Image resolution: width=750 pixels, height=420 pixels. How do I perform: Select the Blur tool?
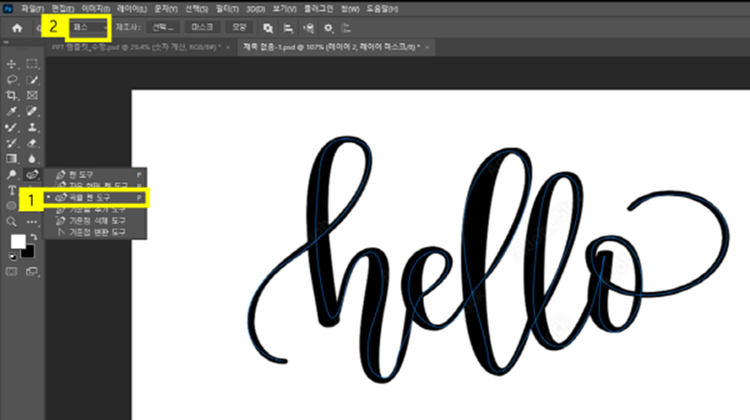(32, 158)
